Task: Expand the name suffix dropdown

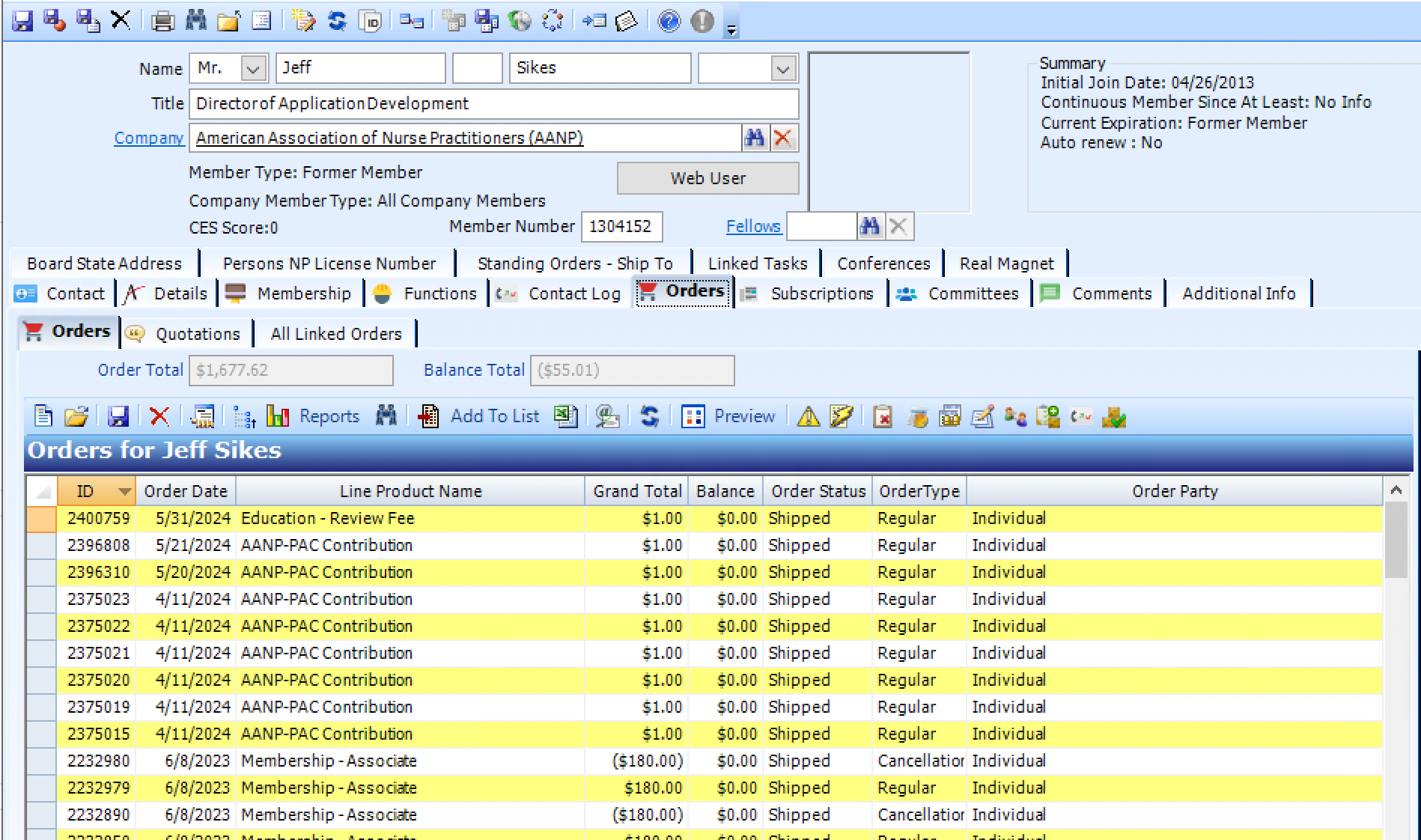Action: pyautogui.click(x=783, y=69)
